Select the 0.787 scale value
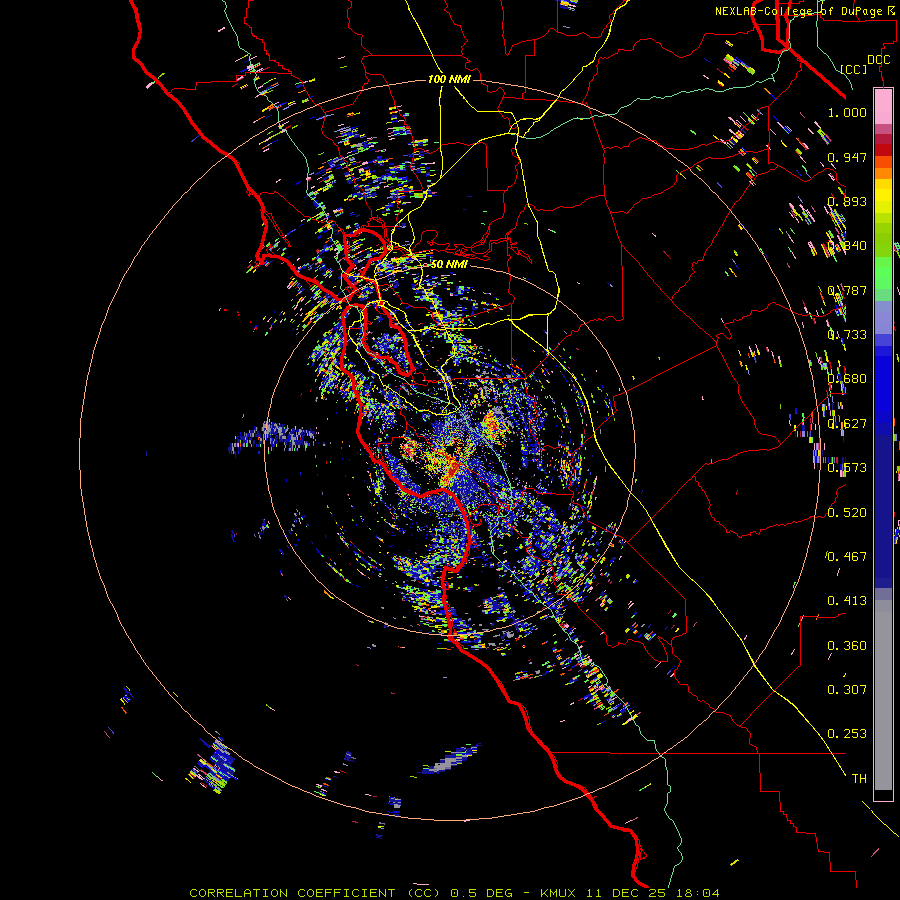 point(847,290)
